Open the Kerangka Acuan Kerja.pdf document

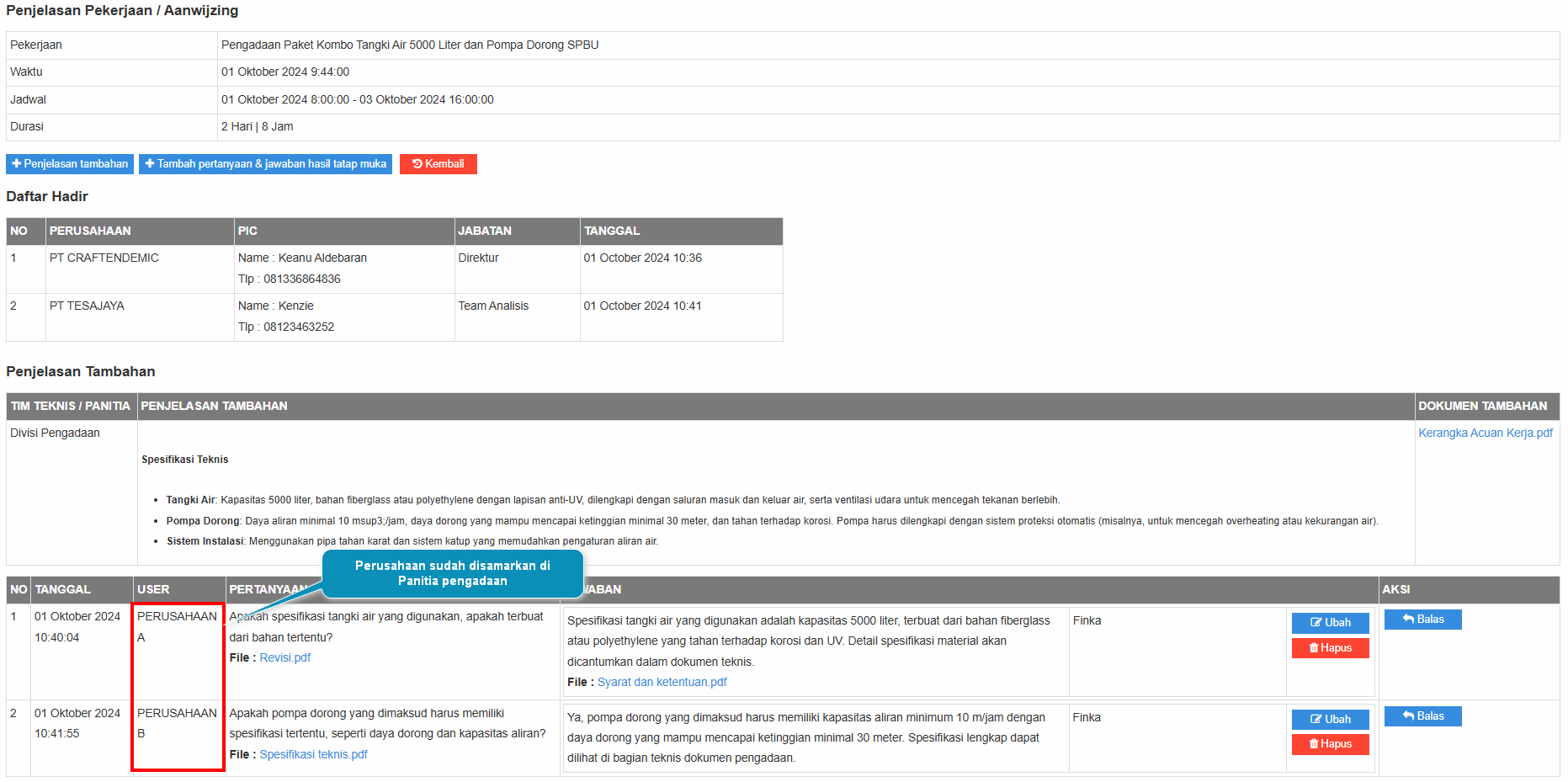pos(1486,433)
